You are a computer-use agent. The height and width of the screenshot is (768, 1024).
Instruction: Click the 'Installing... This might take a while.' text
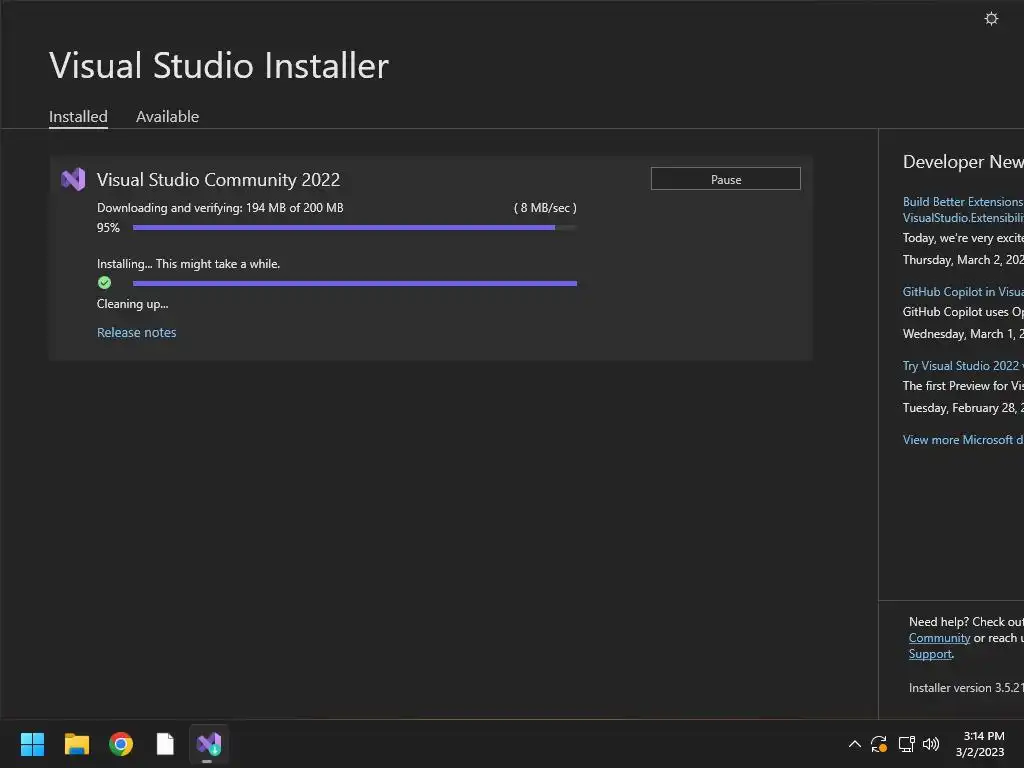click(x=189, y=264)
